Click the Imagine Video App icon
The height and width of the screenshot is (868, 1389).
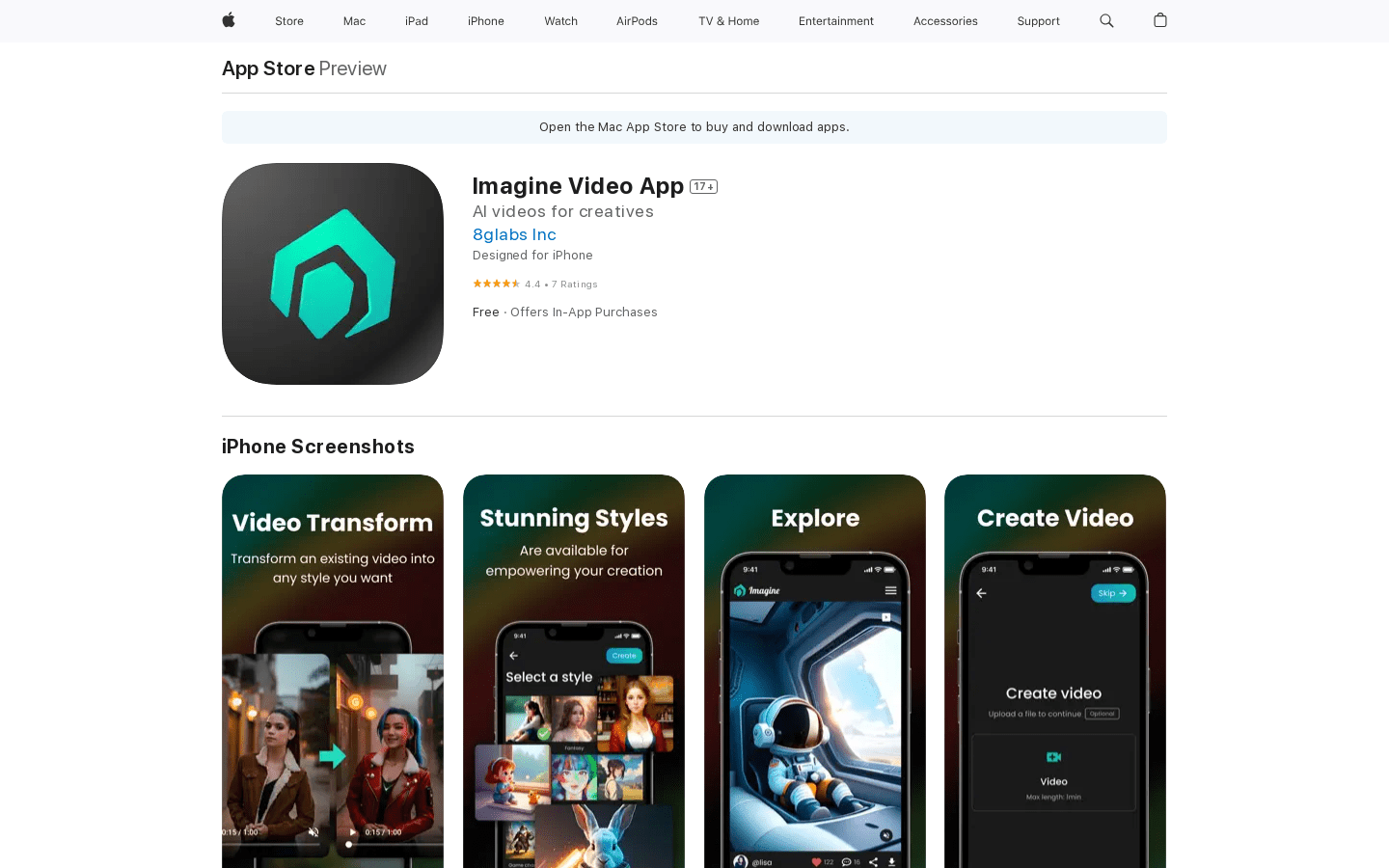coord(333,274)
